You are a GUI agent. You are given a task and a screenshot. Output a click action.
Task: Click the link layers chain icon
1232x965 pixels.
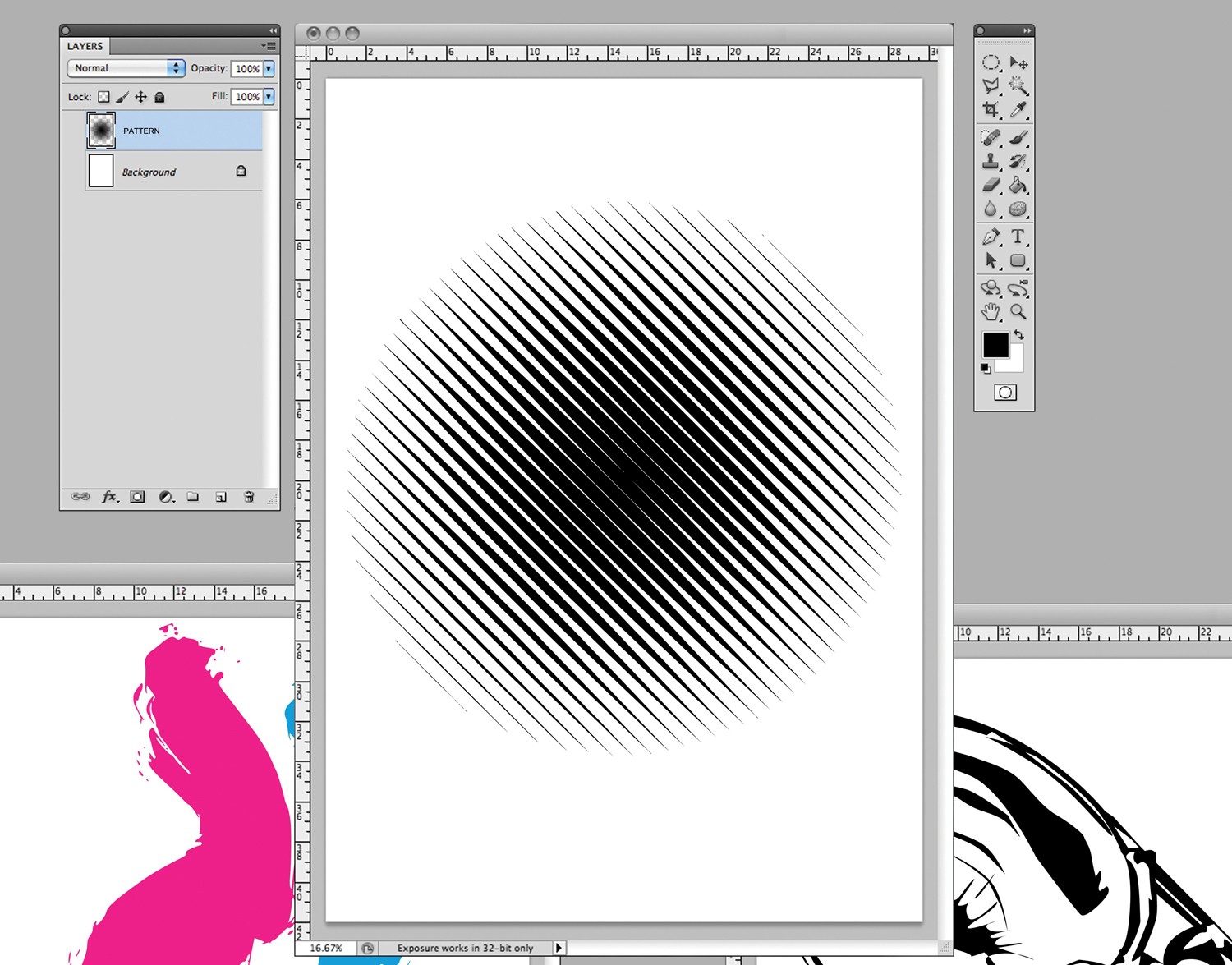click(x=80, y=497)
